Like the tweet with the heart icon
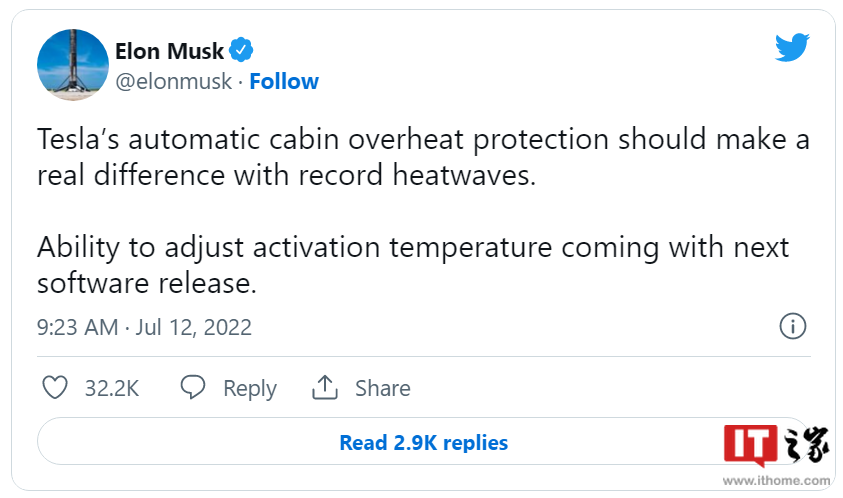 pos(57,388)
